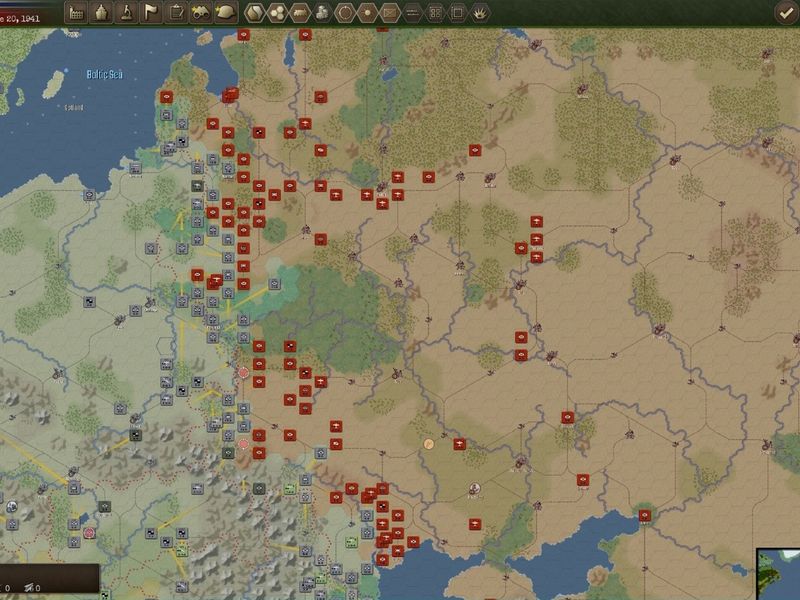Open the clipboard reports icon
Image resolution: width=800 pixels, height=600 pixels.
point(176,13)
